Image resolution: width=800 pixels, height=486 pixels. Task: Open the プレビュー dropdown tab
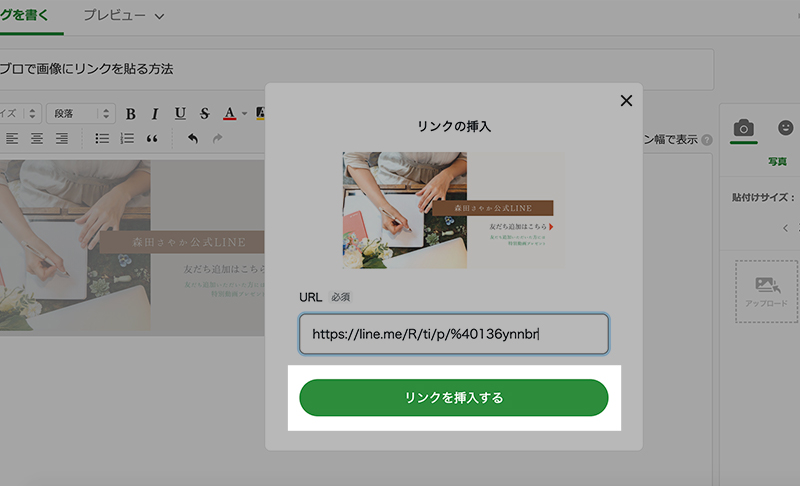pos(123,16)
